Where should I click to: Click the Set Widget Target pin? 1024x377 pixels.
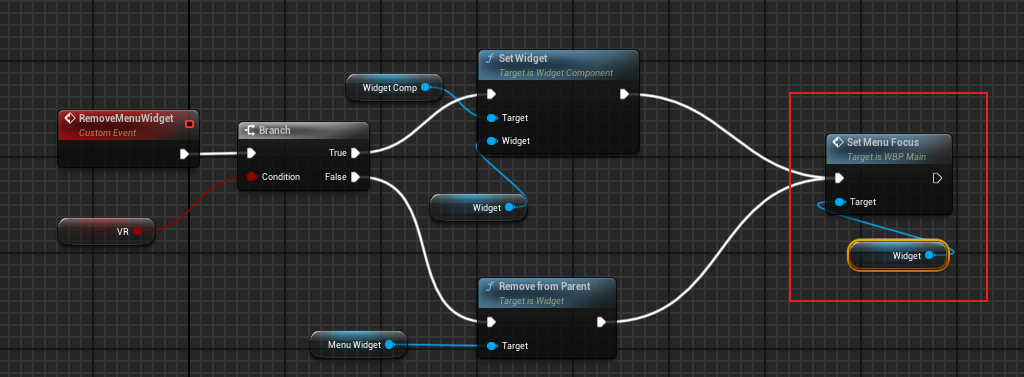(x=492, y=118)
